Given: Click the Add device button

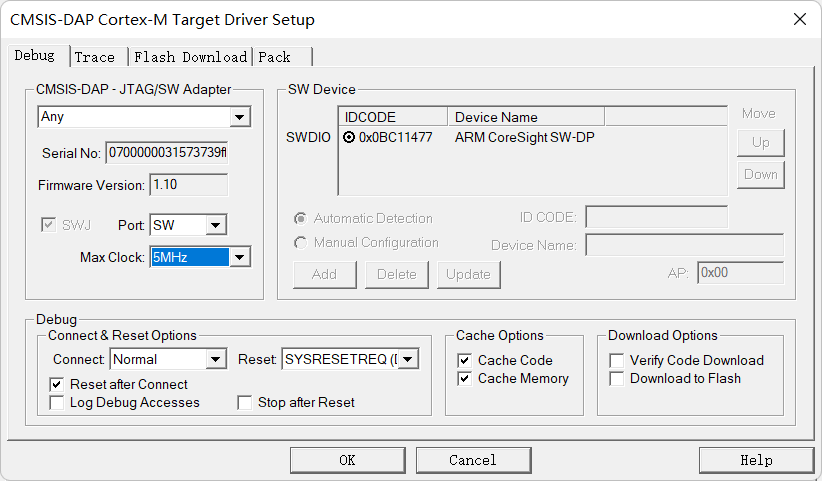Looking at the screenshot, I should coord(325,275).
